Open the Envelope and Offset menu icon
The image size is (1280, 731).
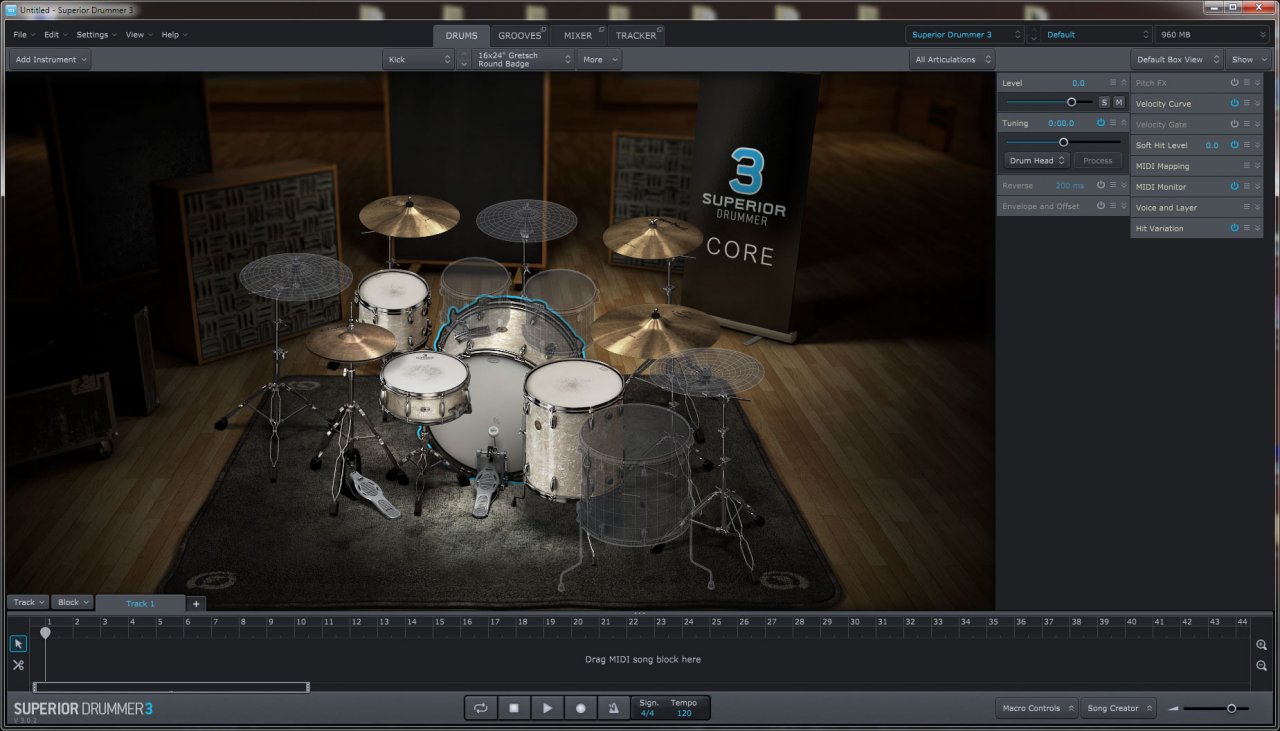(x=1112, y=206)
